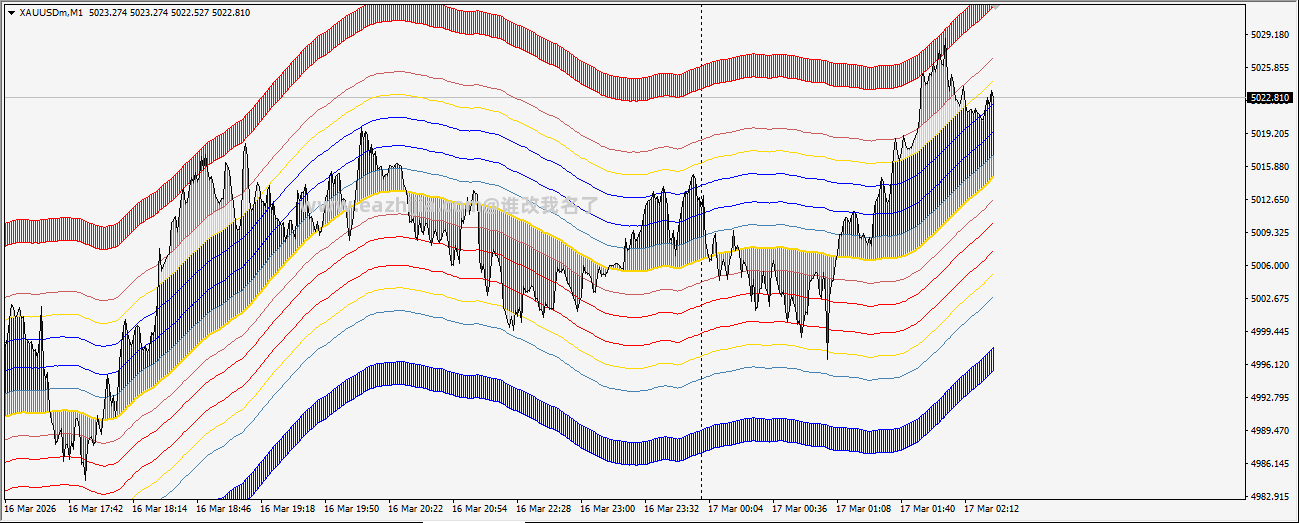1299x523 pixels.
Task: Click the first OHLC value 5023.274
Action: pyautogui.click(x=108, y=11)
